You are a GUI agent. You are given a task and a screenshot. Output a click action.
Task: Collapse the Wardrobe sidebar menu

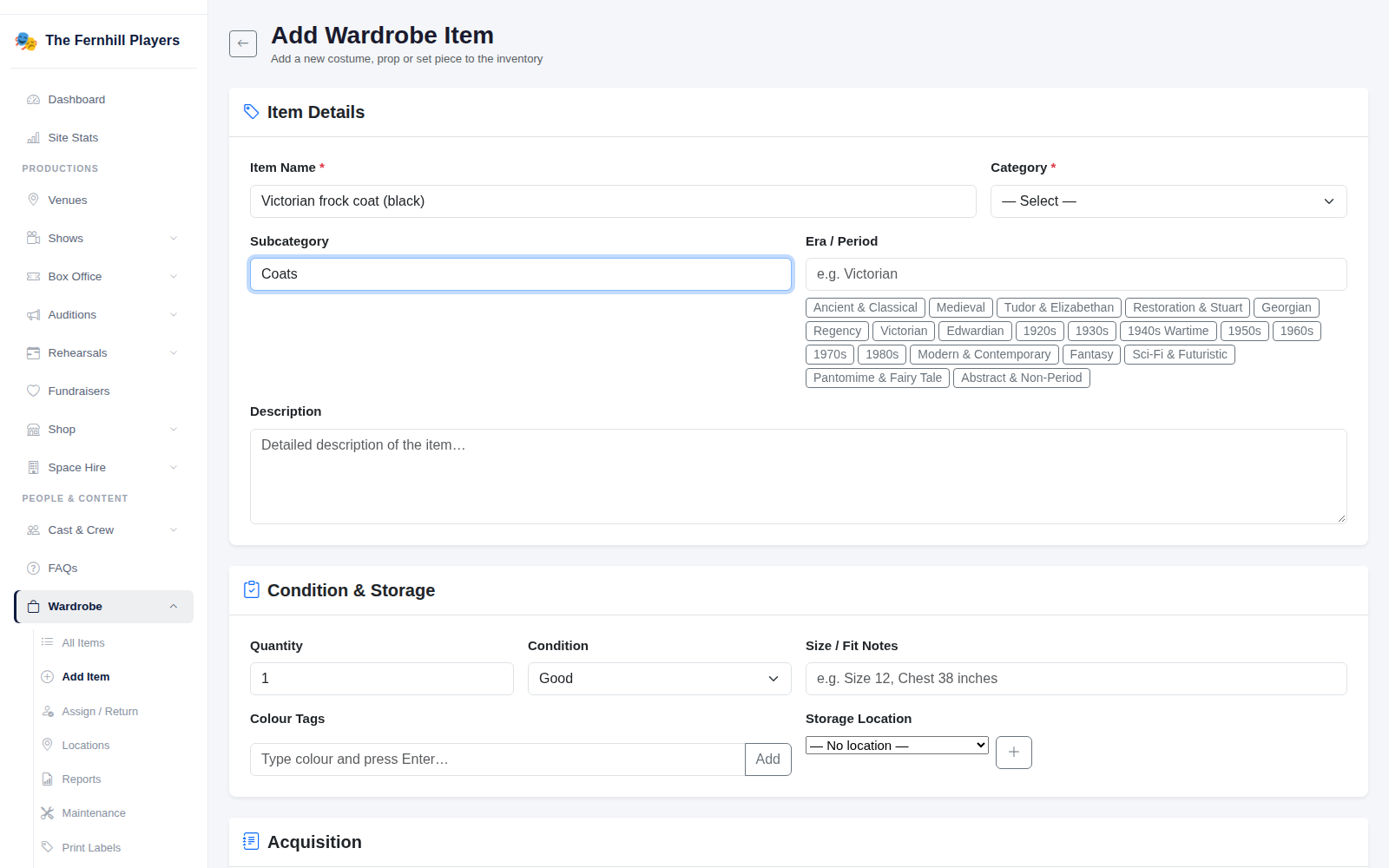point(103,607)
